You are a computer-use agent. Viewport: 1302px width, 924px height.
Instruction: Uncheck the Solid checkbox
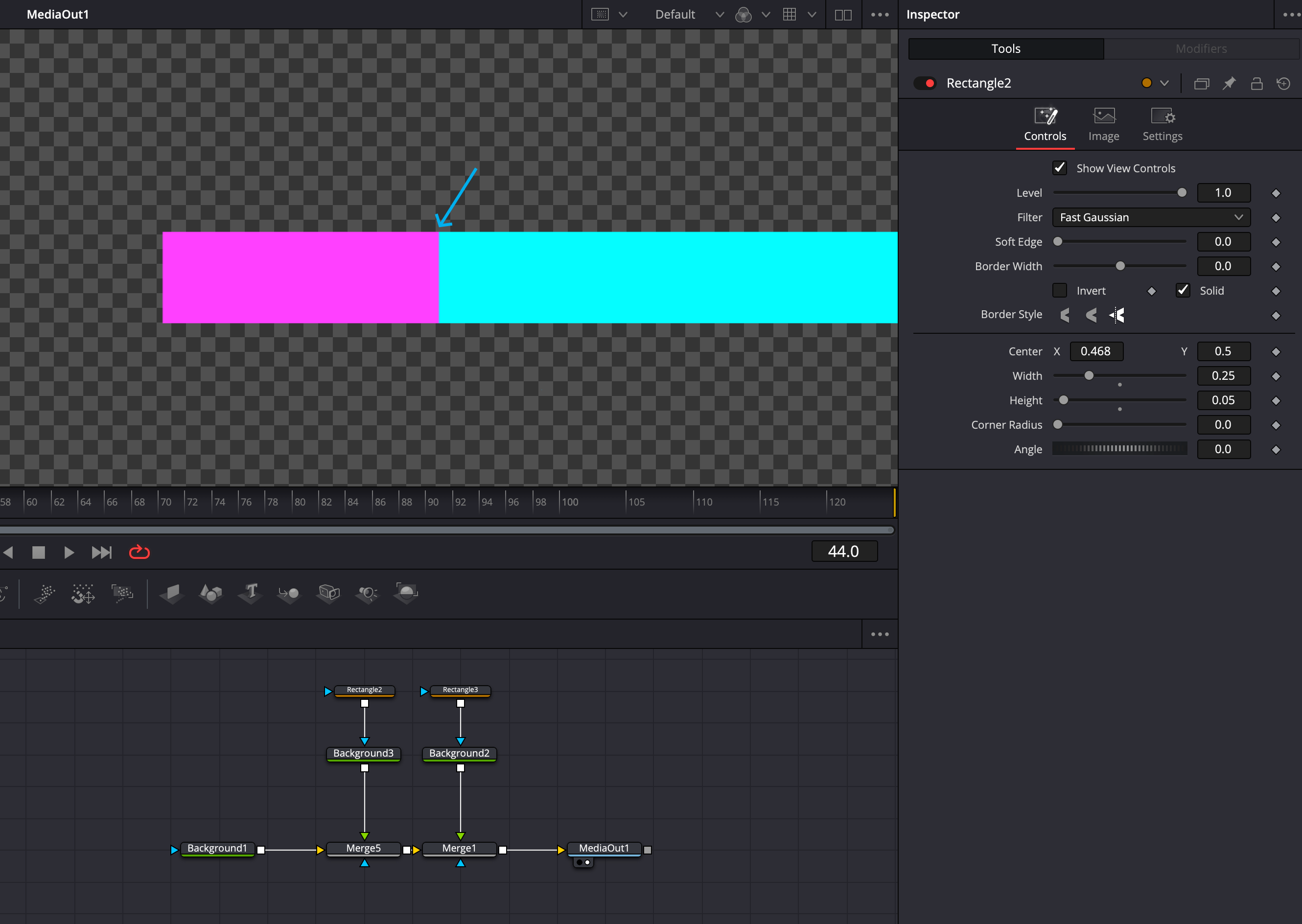(x=1183, y=290)
